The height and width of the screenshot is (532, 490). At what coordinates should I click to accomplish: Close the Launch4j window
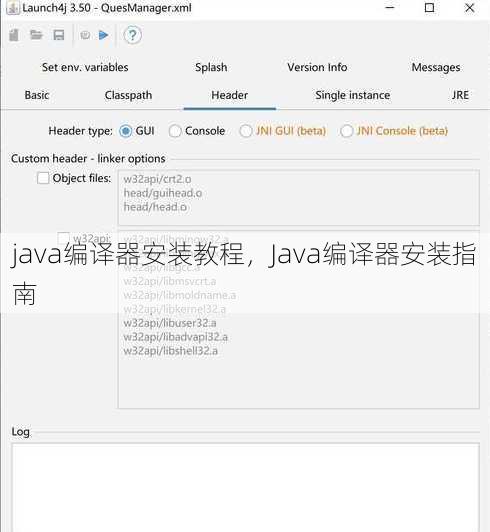point(470,8)
